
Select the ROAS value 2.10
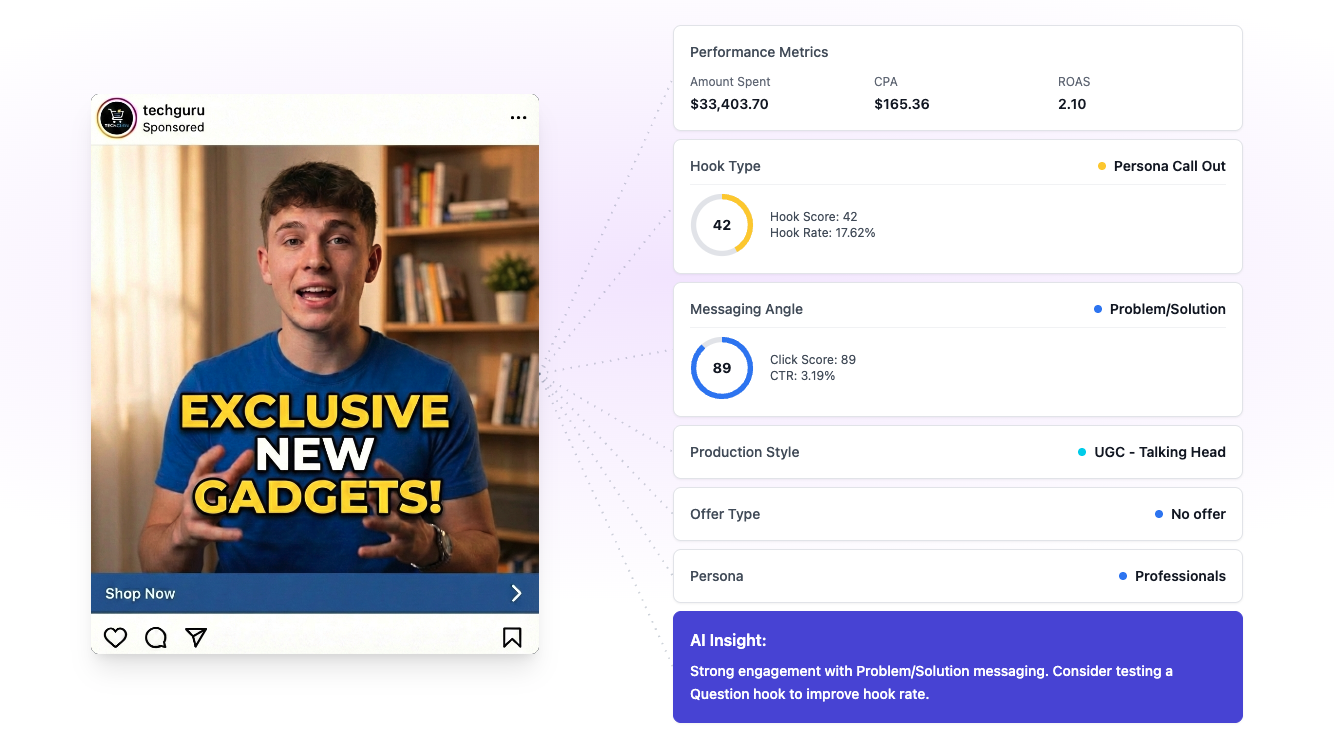1072,104
